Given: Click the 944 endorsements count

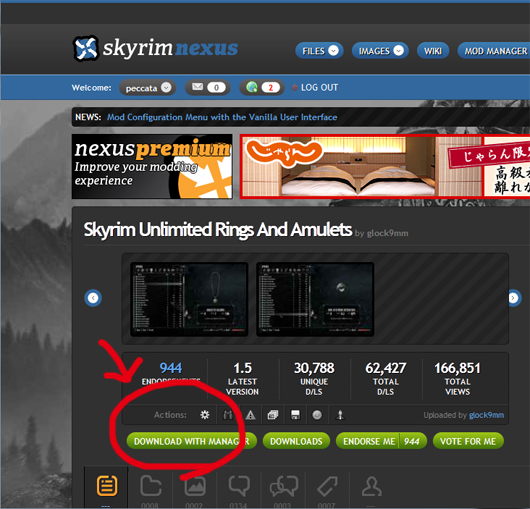Looking at the screenshot, I should pyautogui.click(x=171, y=368).
